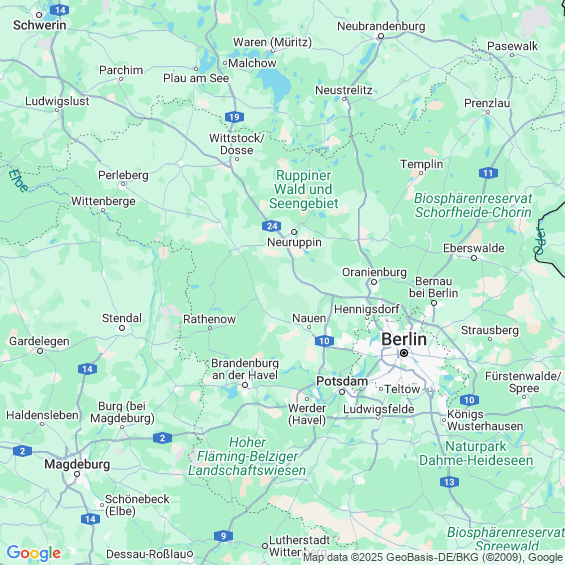Click the Eberswalde town marker
Viewport: 565px width, 565px height.
[x=474, y=258]
